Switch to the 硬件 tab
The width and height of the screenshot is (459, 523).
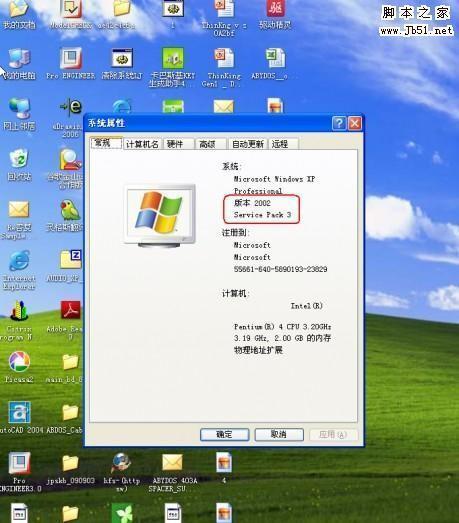178,144
